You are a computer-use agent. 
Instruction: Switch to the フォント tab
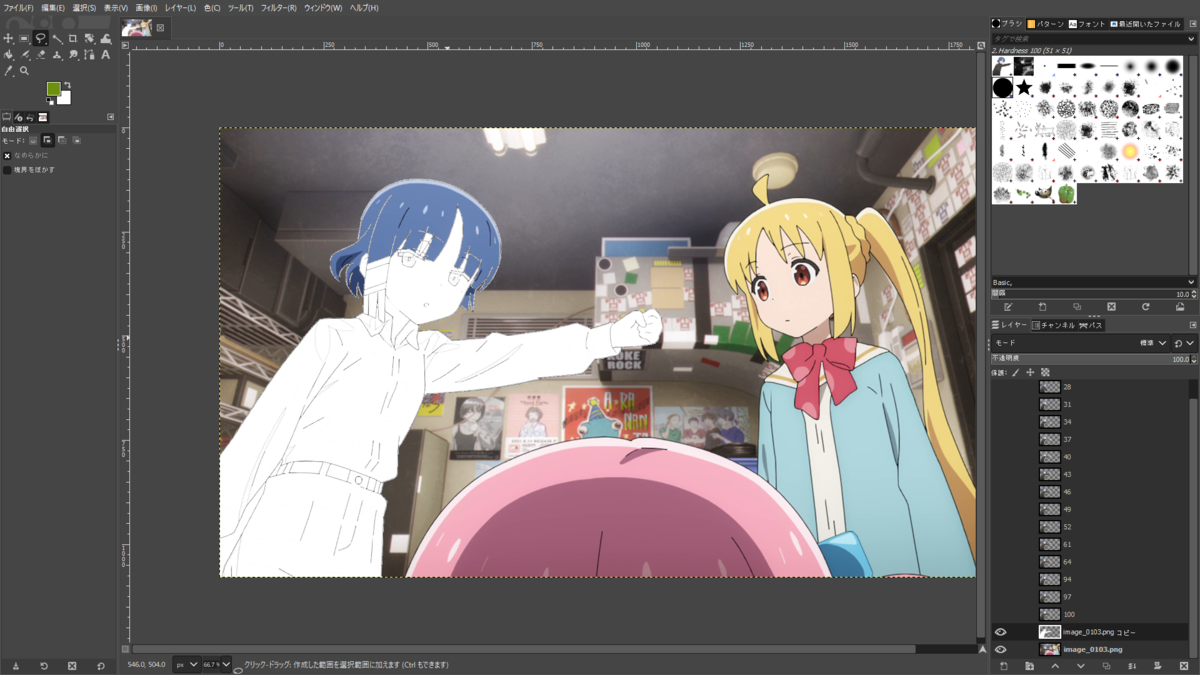point(1088,23)
